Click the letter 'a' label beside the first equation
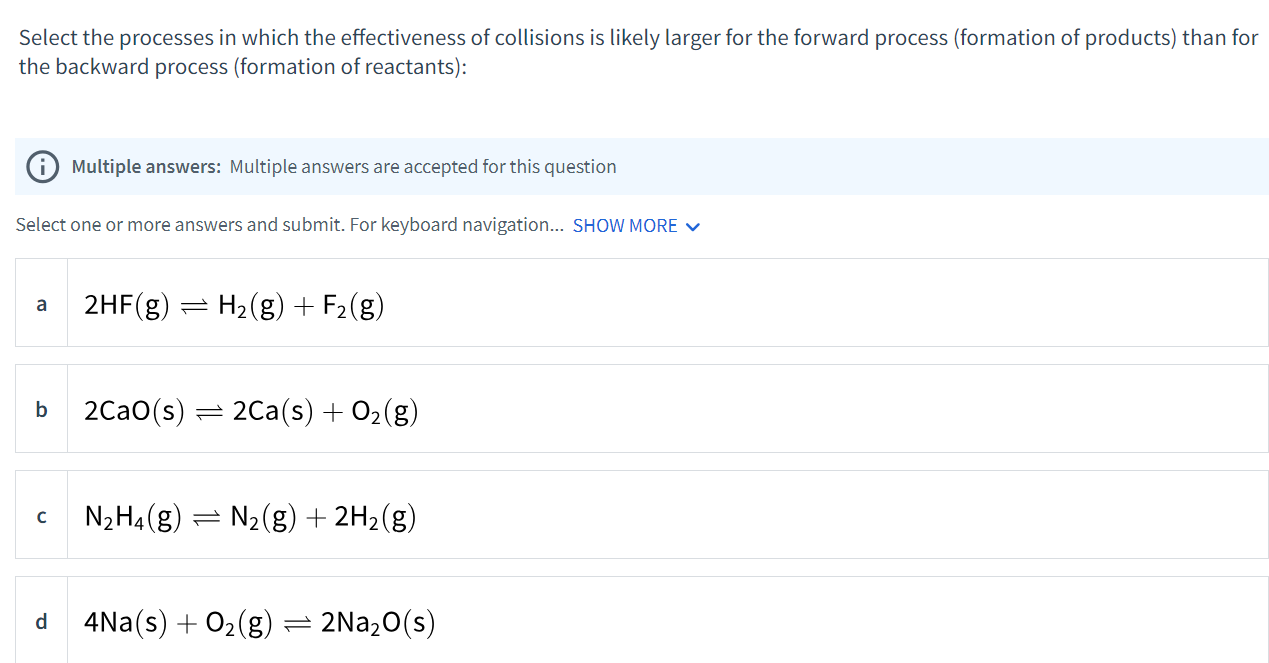This screenshot has height=663, width=1269. point(41,304)
